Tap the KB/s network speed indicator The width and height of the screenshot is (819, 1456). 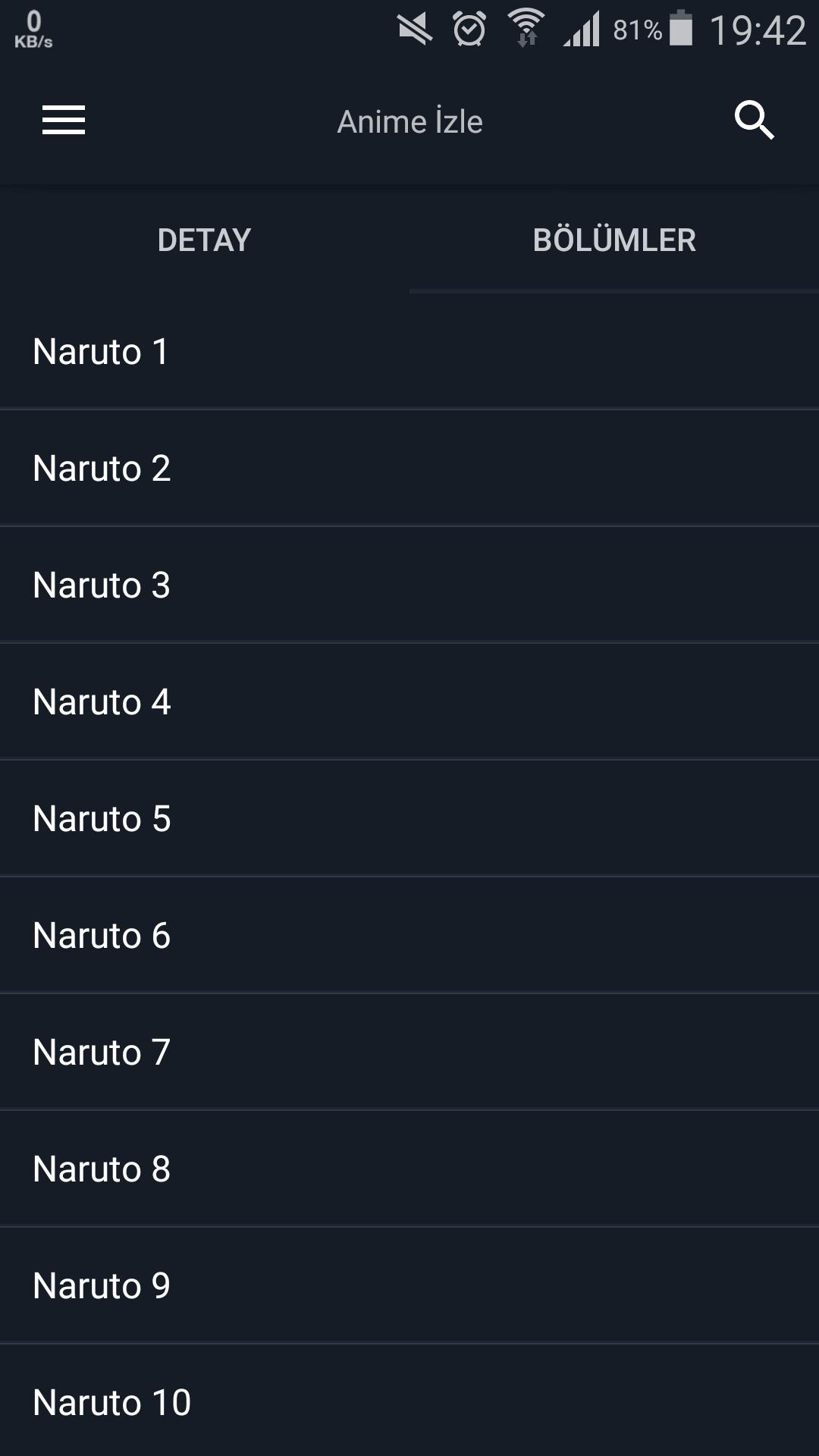(x=33, y=30)
